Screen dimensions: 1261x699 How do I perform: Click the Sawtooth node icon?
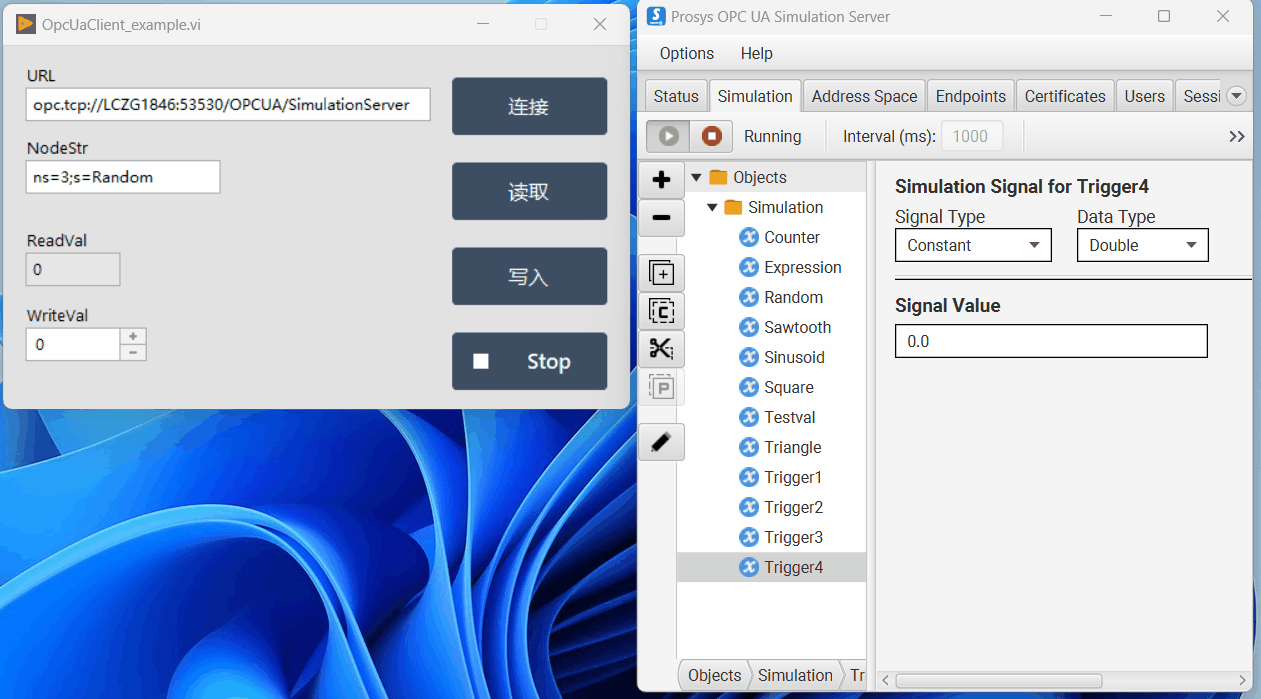click(748, 327)
